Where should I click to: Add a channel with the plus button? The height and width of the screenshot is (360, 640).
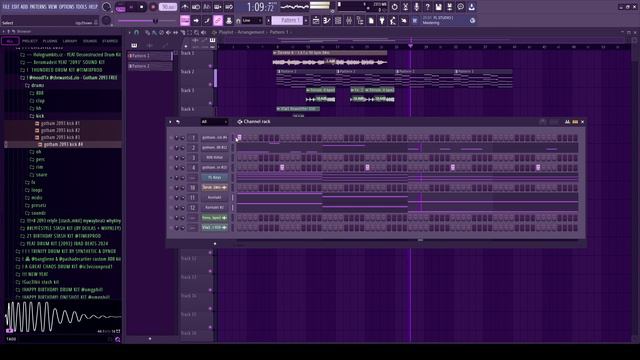click(215, 244)
